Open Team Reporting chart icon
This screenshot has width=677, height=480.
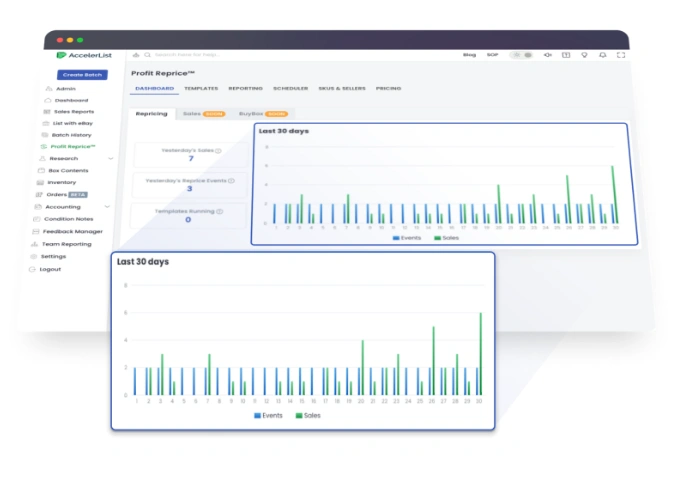[34, 244]
